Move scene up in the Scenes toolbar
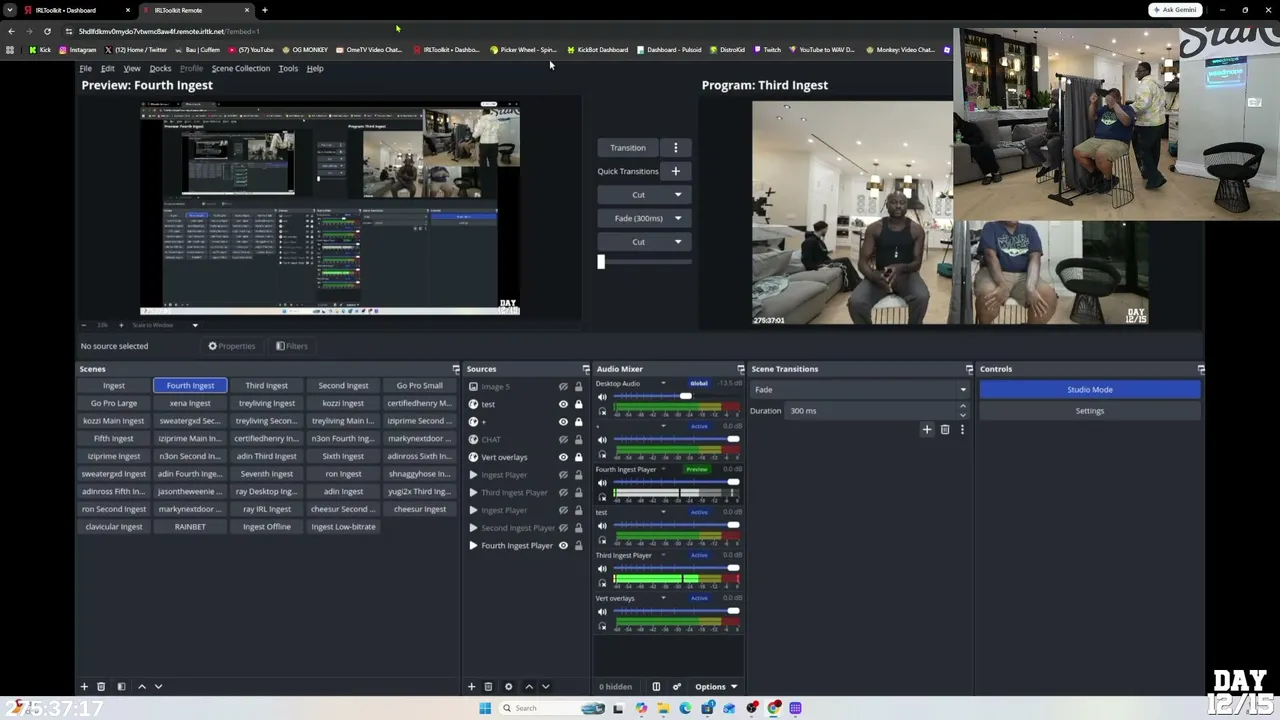The height and width of the screenshot is (720, 1280). pyautogui.click(x=141, y=687)
